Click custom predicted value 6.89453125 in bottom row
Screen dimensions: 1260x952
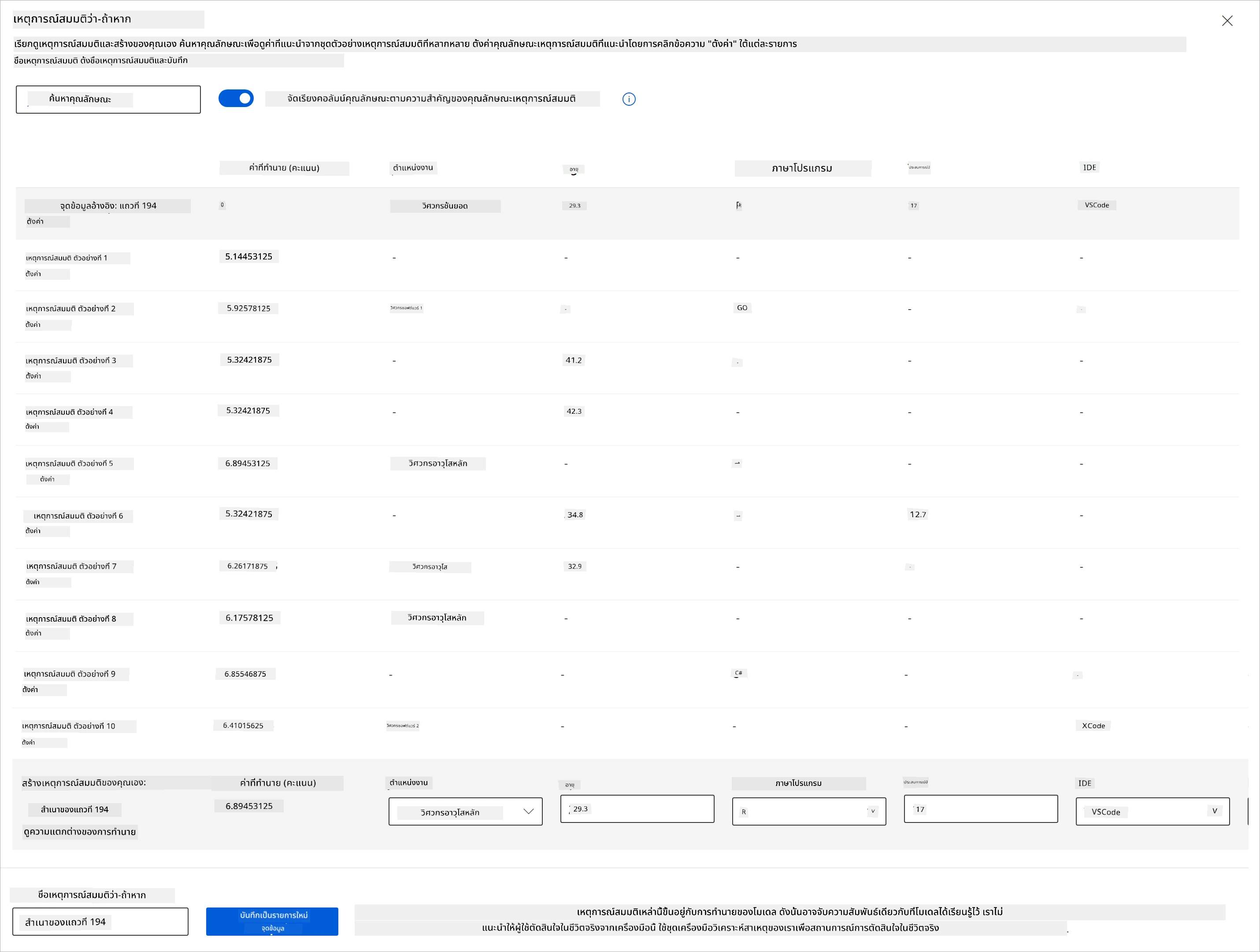(249, 806)
